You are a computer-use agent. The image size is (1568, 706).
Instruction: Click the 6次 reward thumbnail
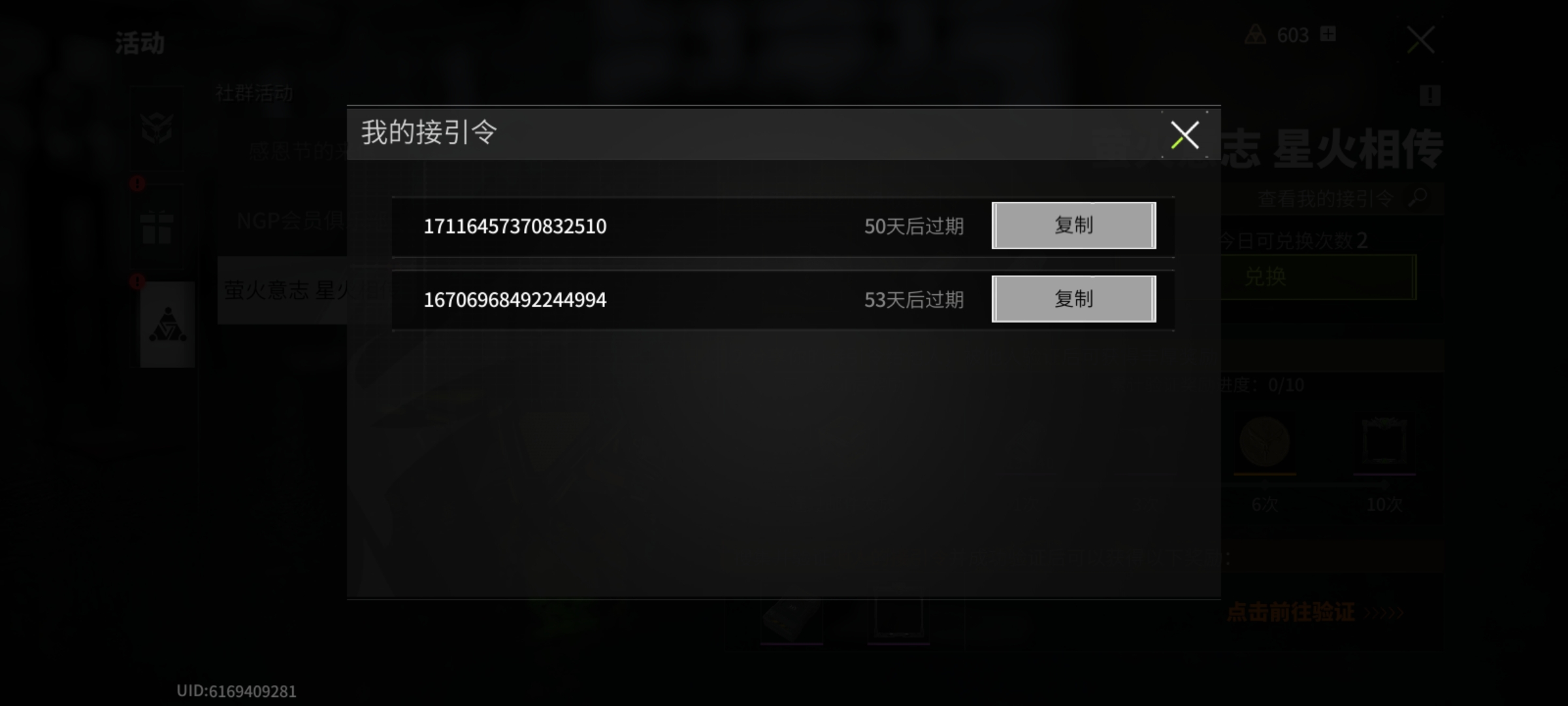(1264, 444)
